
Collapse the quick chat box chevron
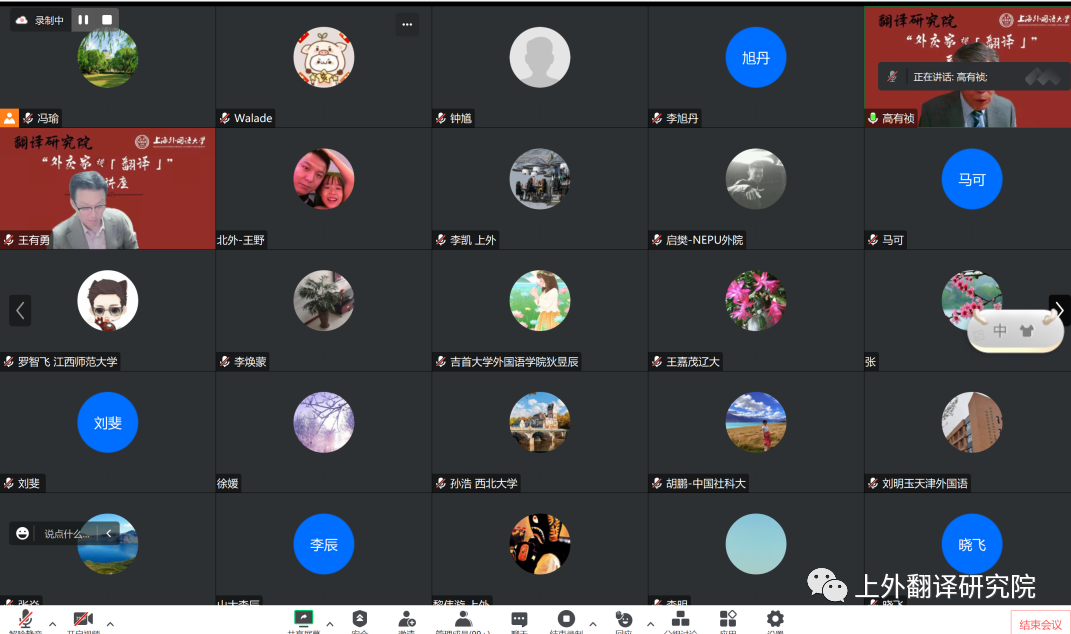108,534
